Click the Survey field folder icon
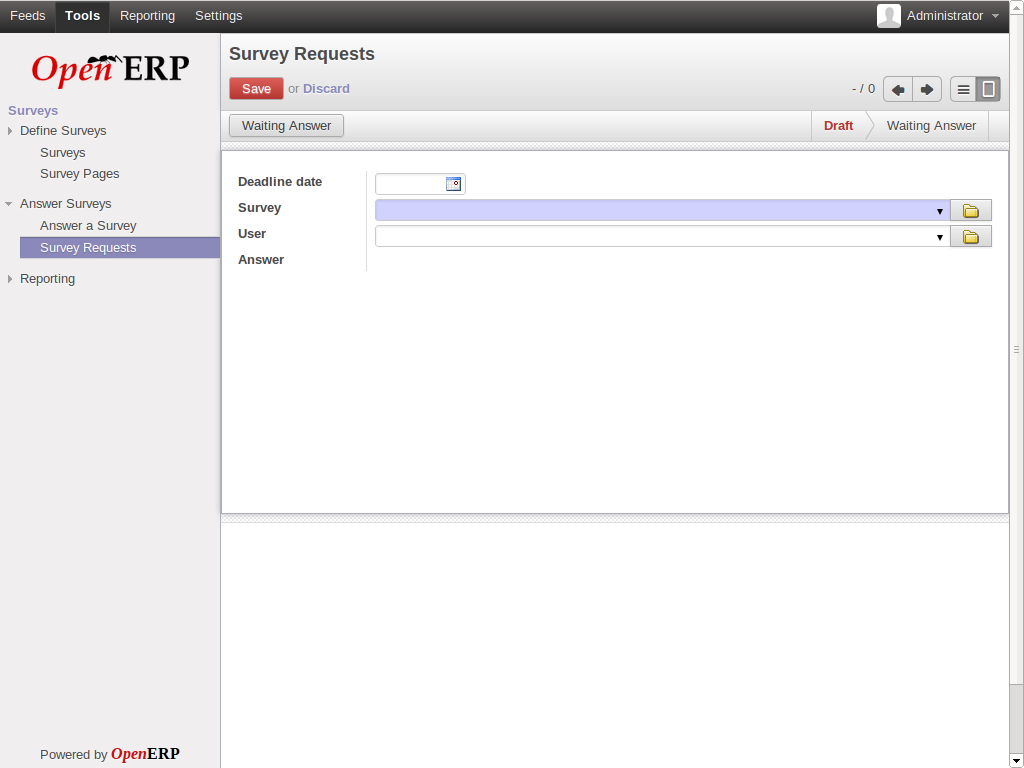 [x=970, y=211]
